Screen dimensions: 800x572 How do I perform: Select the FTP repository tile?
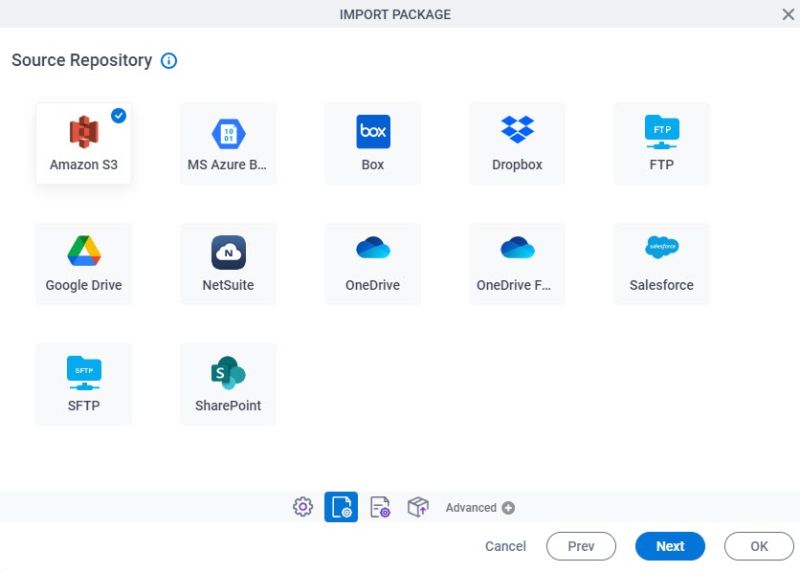[x=661, y=143]
